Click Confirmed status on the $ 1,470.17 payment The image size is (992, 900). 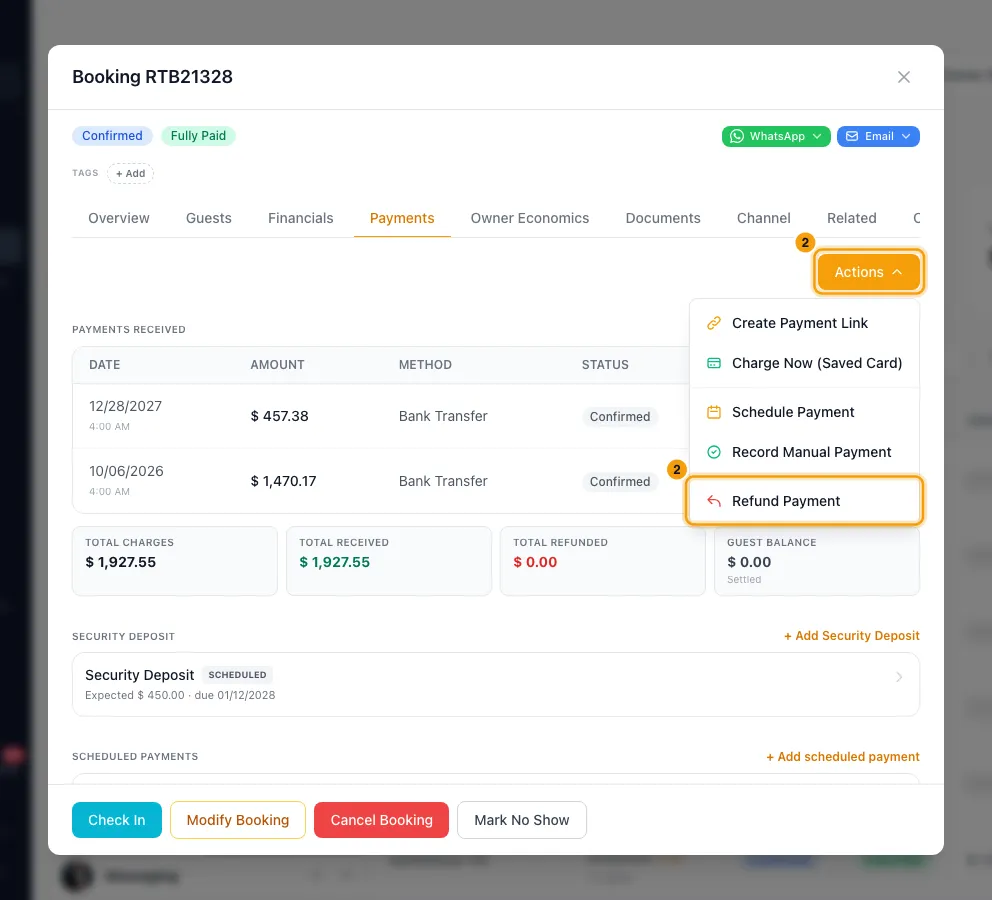point(619,482)
